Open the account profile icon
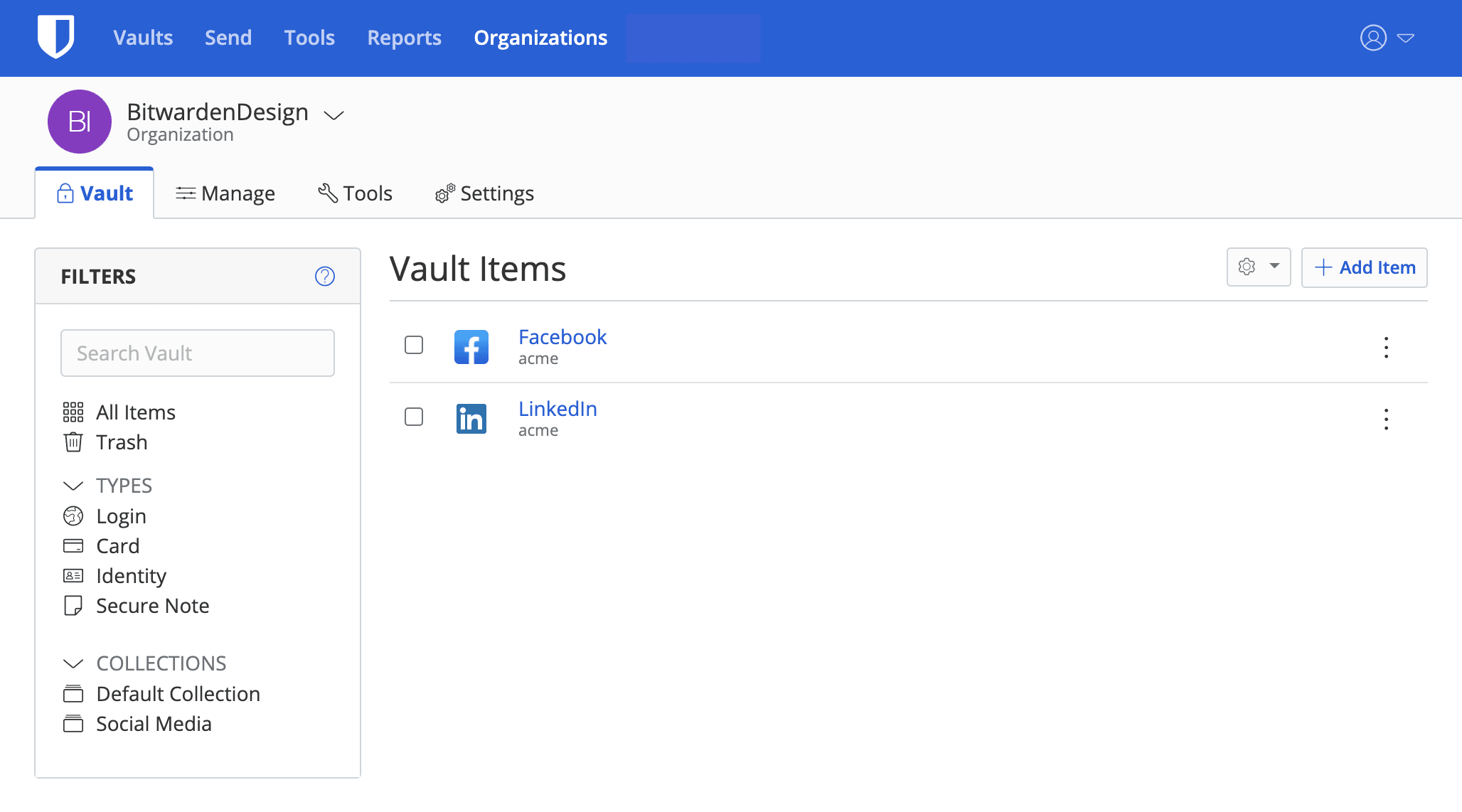1462x812 pixels. 1372,38
